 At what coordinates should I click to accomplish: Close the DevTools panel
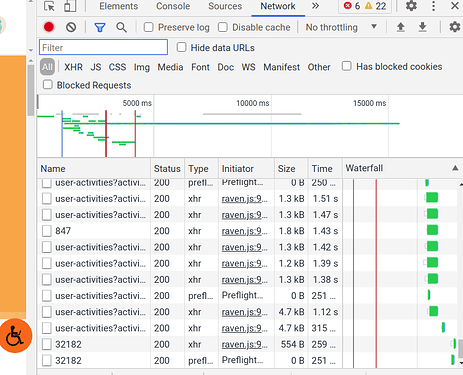(455, 6)
